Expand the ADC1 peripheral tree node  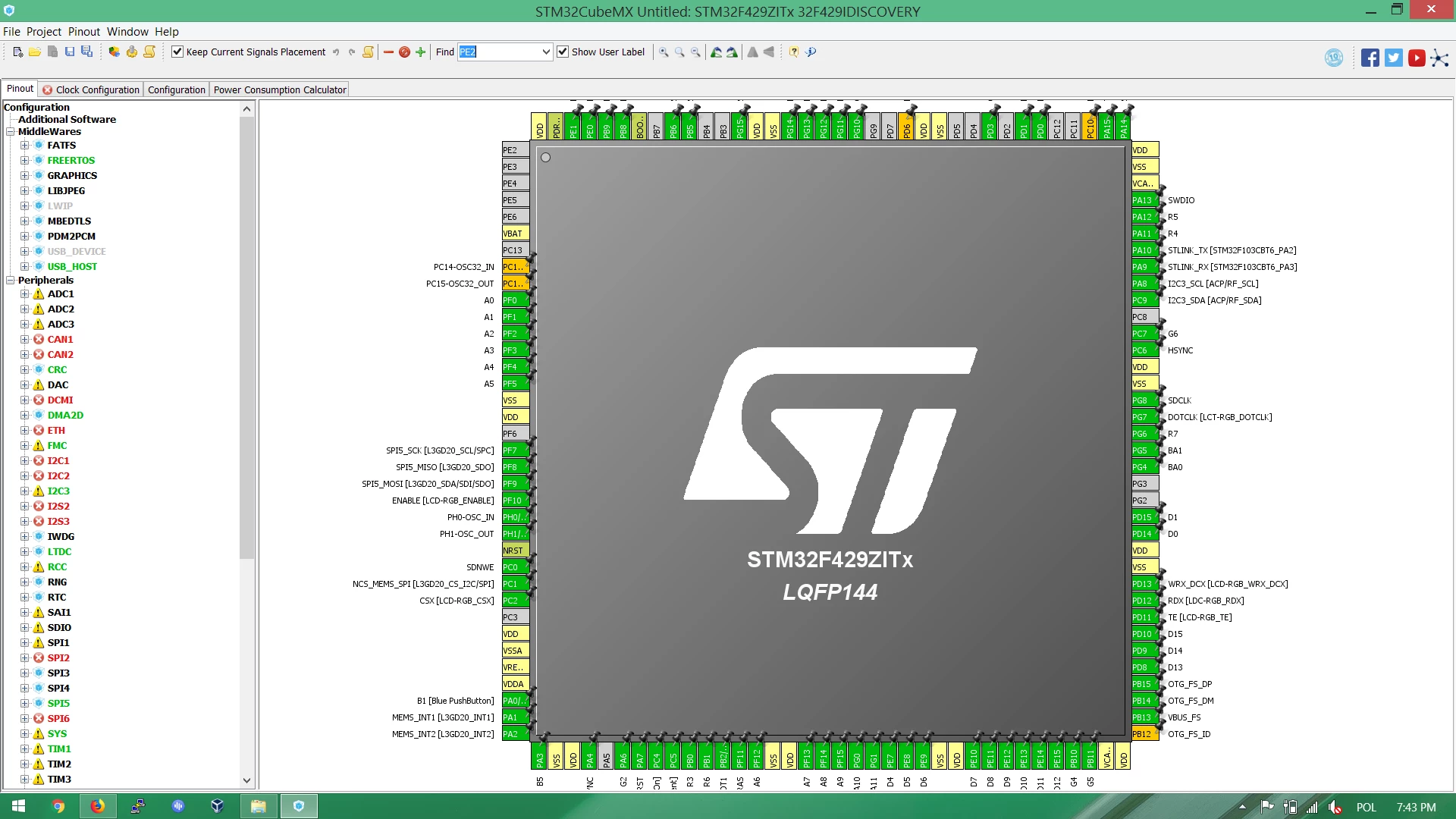tap(24, 293)
